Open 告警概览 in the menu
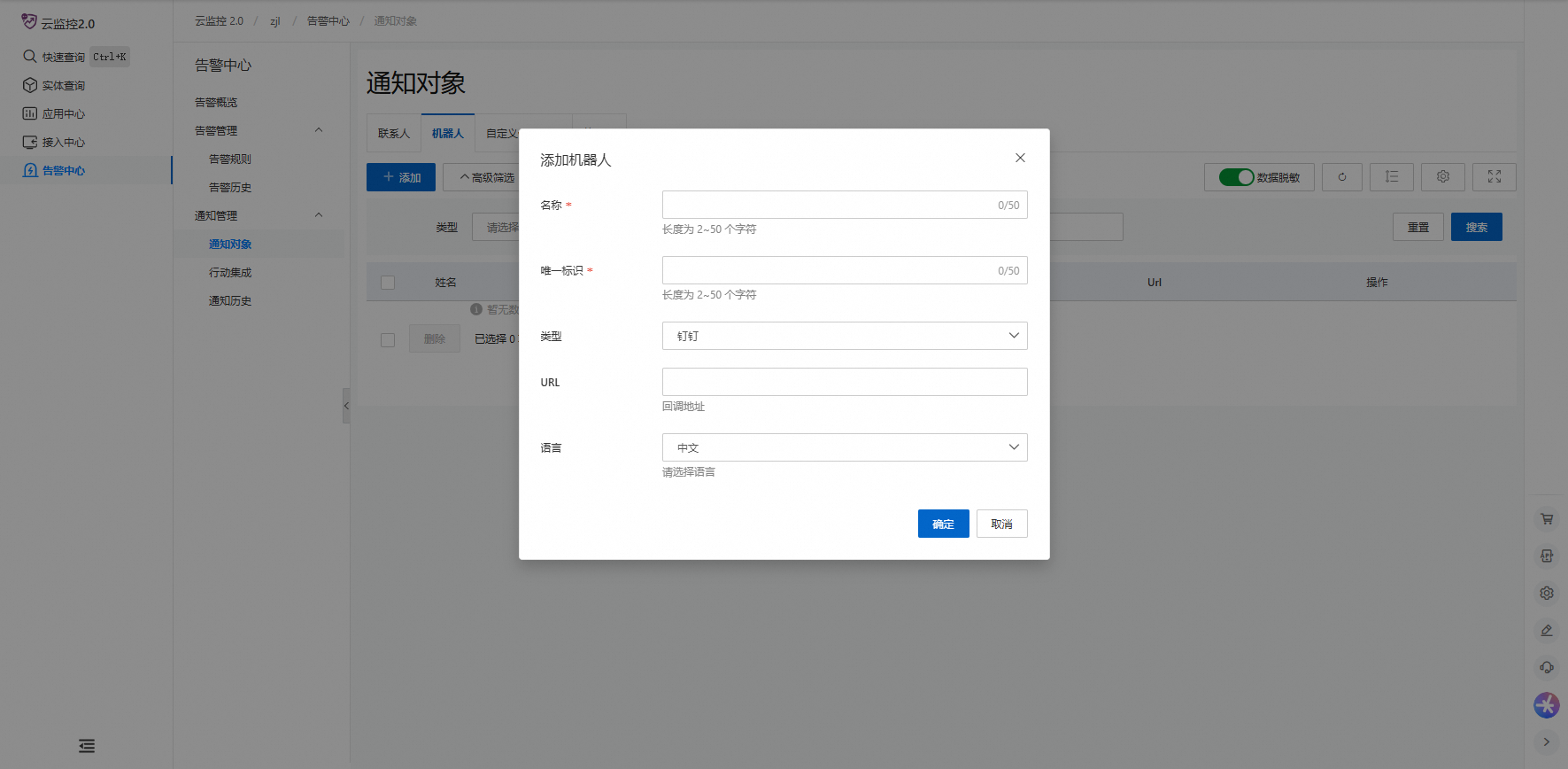1568x769 pixels. [x=216, y=103]
